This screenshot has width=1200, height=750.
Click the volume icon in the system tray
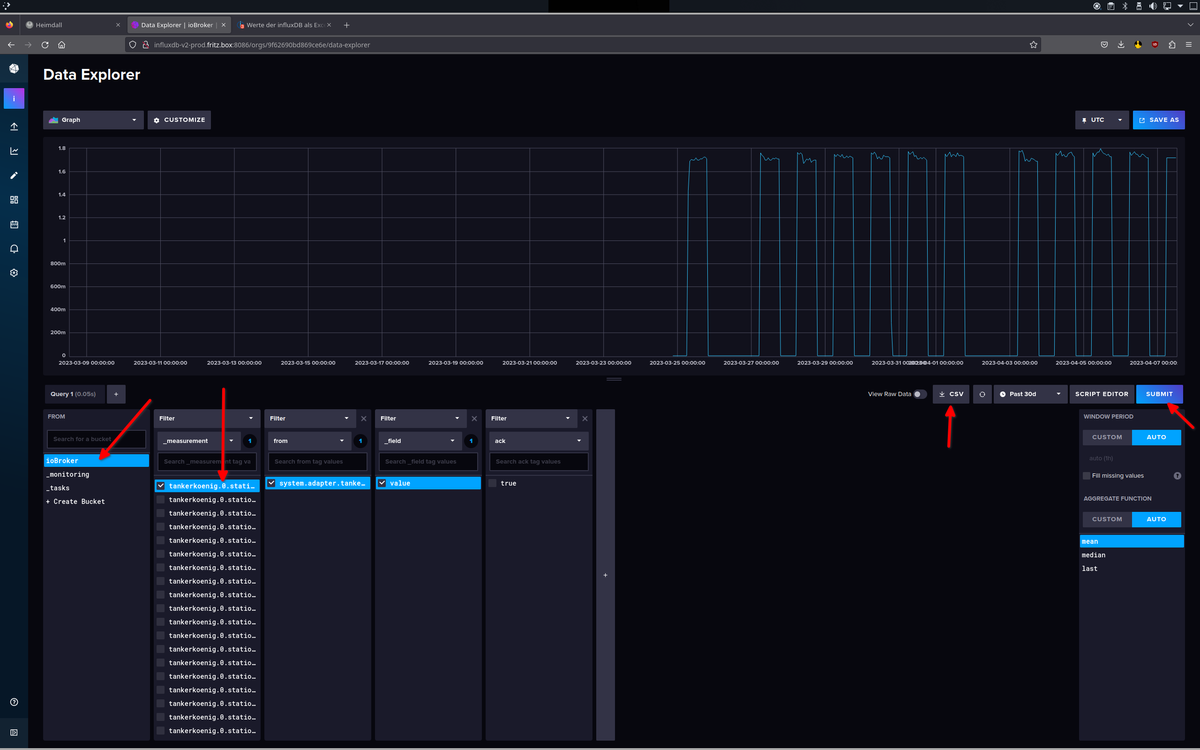[x=1153, y=6]
